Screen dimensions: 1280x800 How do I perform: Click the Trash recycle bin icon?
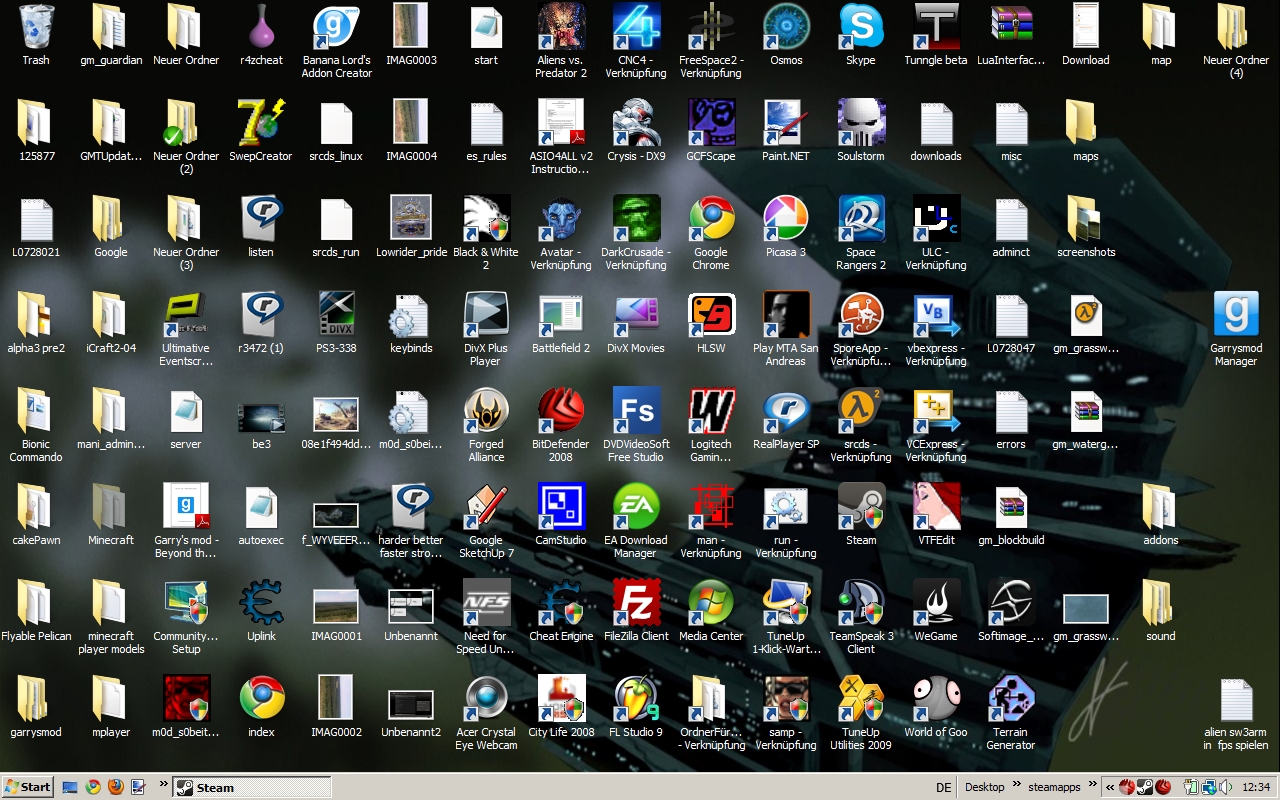point(36,28)
